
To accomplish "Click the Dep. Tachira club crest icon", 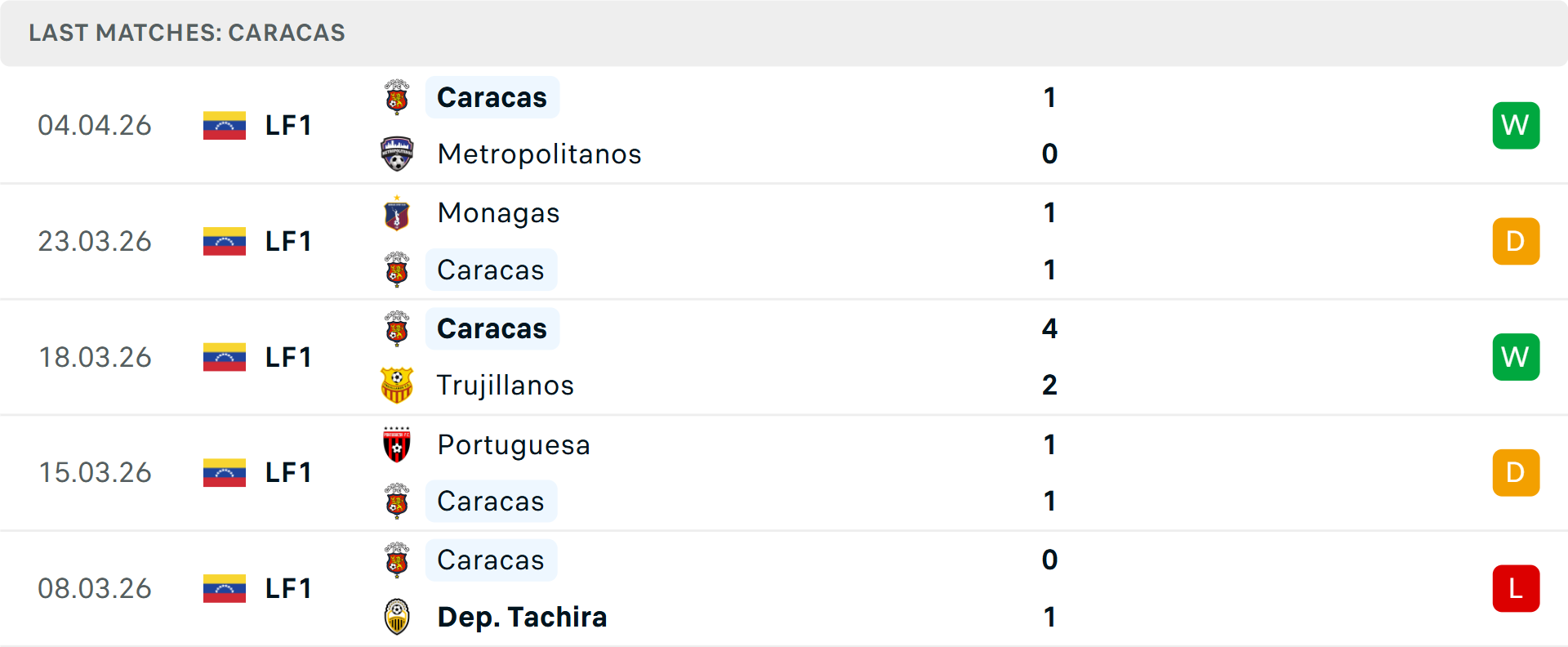I will click(x=397, y=617).
